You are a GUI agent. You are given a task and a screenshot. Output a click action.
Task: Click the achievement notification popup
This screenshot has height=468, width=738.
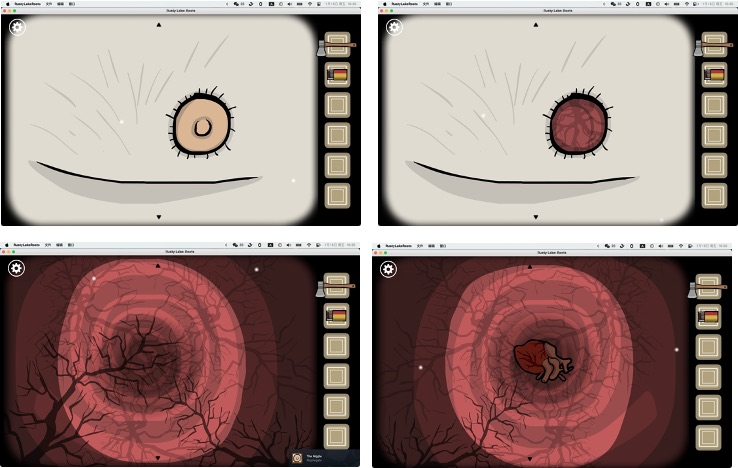[x=323, y=458]
